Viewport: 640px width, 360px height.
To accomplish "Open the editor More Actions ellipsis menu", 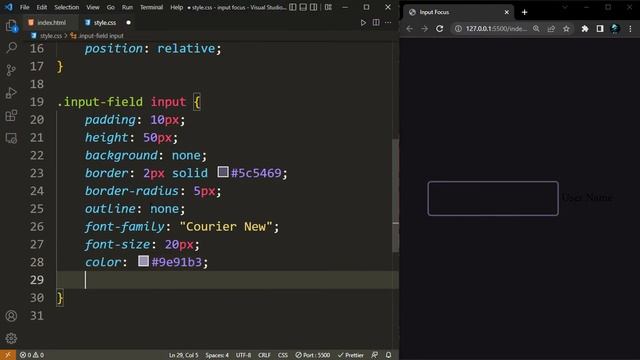I will (x=388, y=22).
